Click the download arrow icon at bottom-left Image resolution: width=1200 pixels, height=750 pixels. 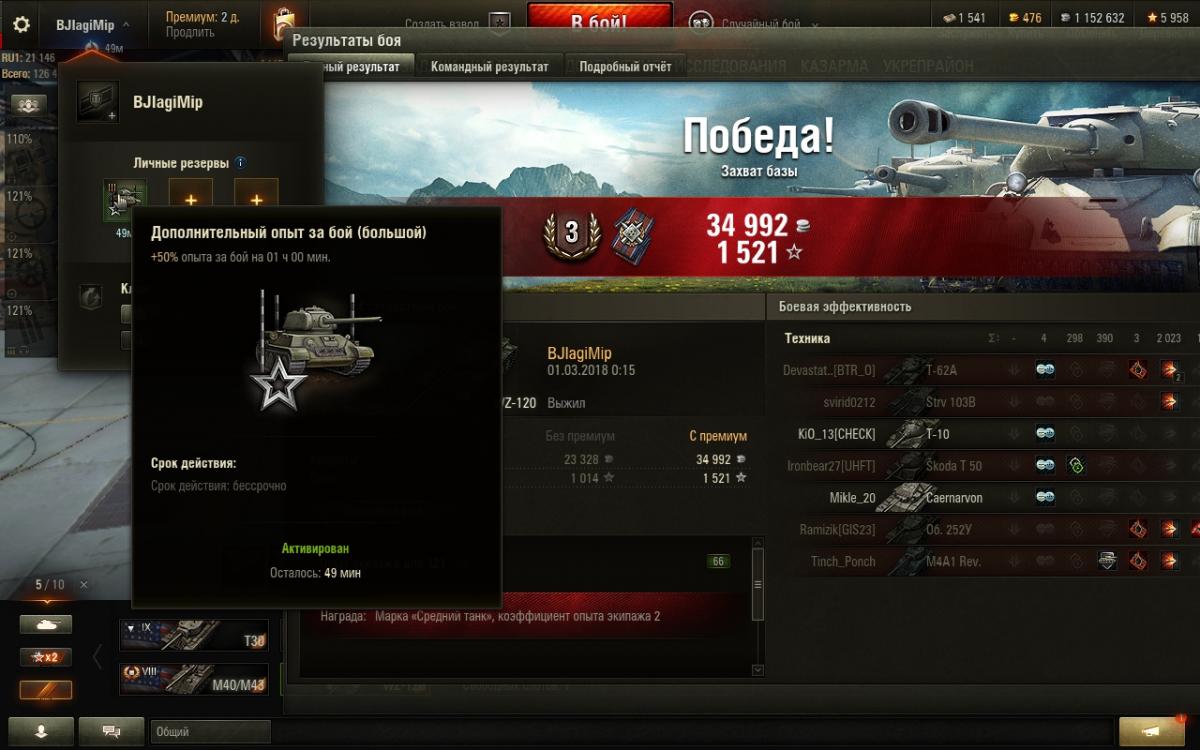(41, 731)
